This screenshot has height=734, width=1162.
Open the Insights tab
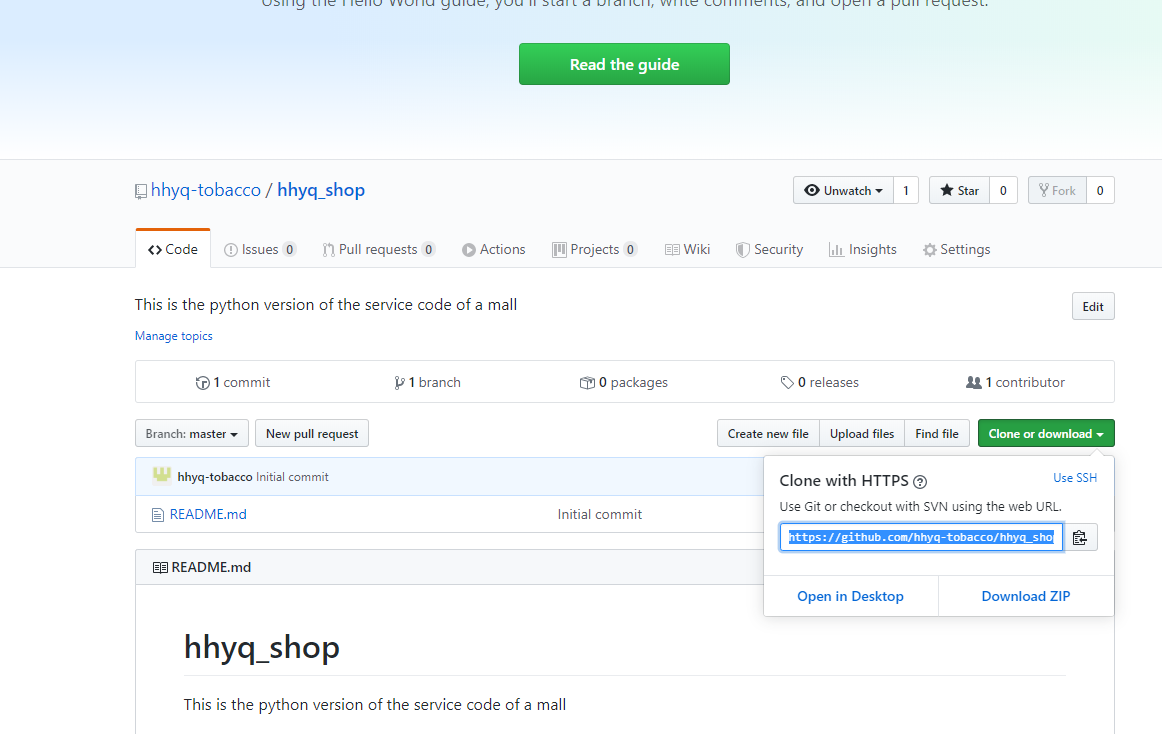(x=863, y=249)
